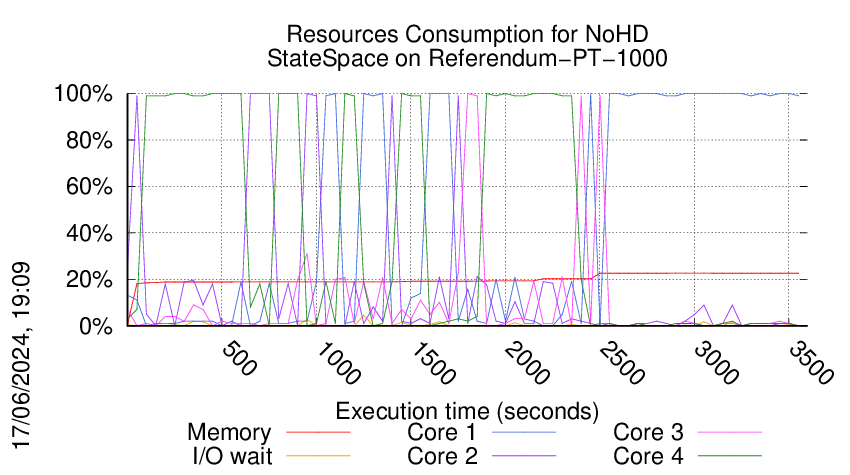
Task: Click the 3500 x-axis tick label
Action: coord(811,363)
